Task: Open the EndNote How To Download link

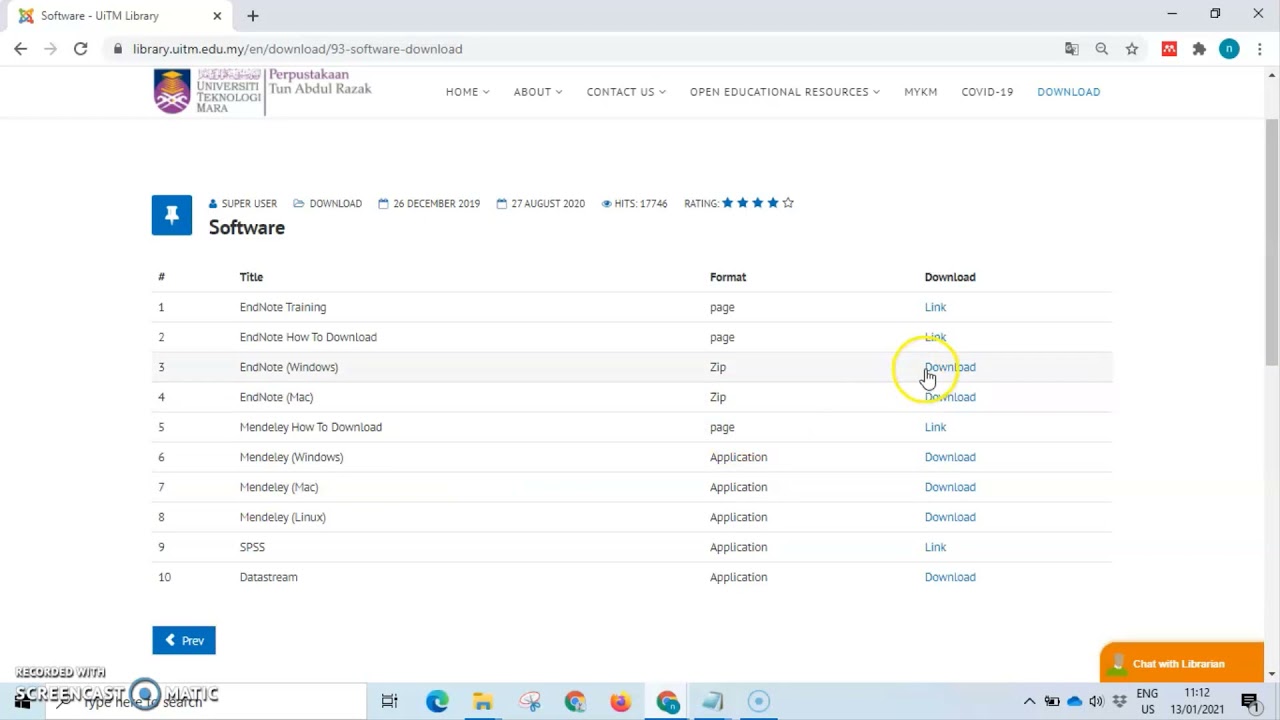Action: click(x=935, y=337)
